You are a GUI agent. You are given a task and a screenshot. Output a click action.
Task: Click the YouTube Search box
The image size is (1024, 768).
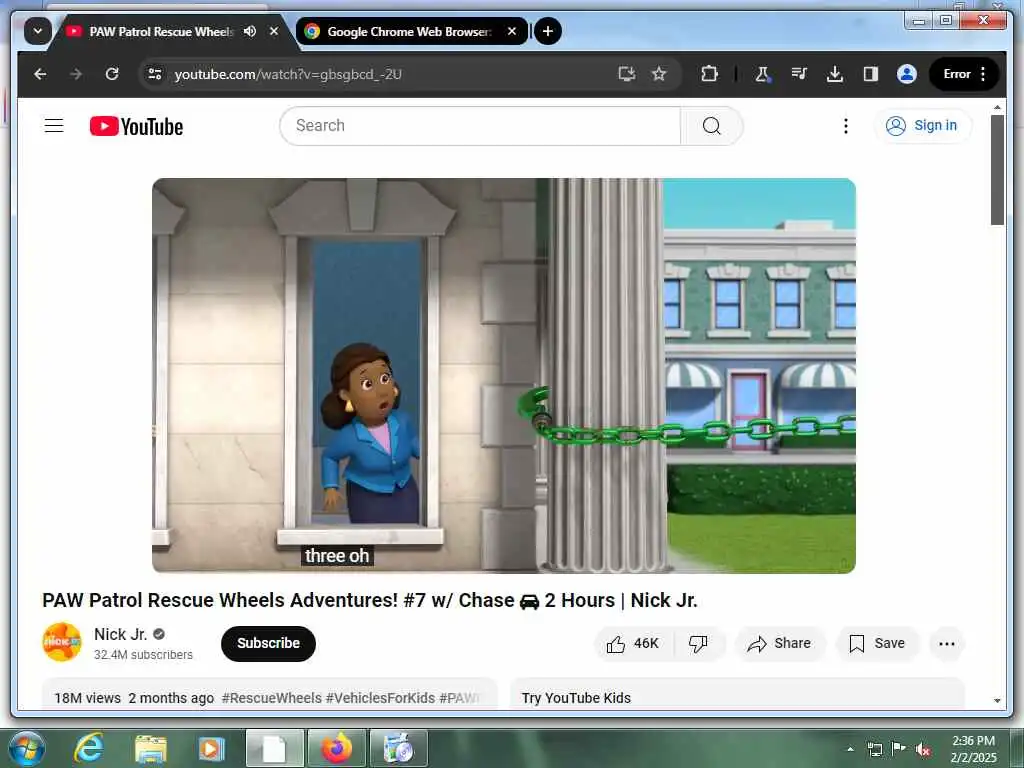pyautogui.click(x=480, y=125)
